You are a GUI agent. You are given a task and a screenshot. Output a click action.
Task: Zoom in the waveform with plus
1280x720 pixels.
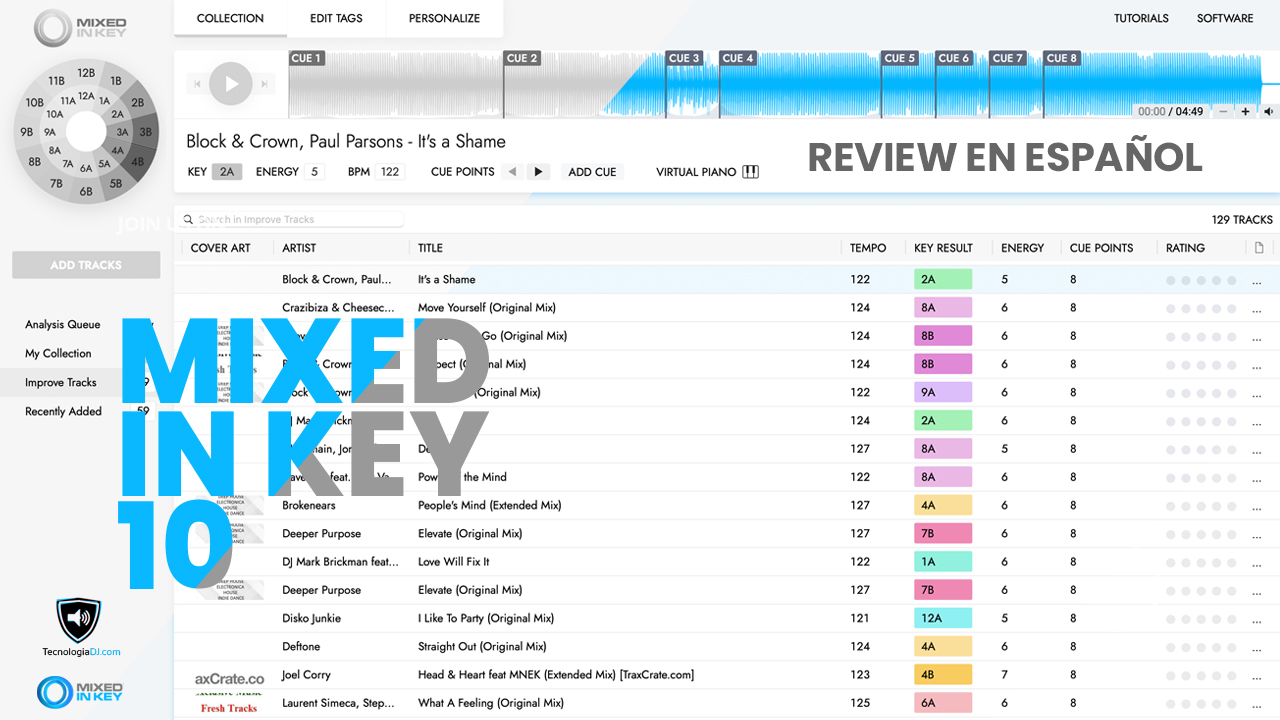1245,112
